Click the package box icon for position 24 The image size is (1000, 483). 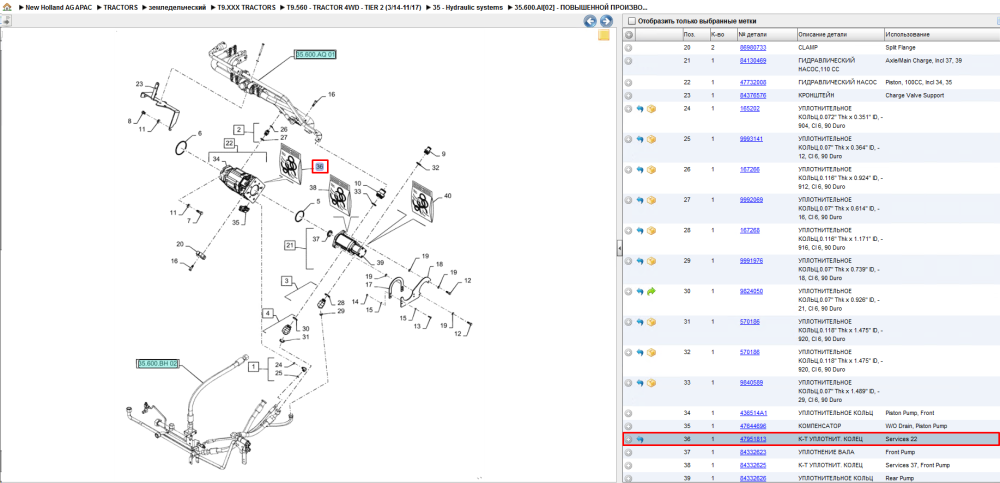[x=651, y=109]
